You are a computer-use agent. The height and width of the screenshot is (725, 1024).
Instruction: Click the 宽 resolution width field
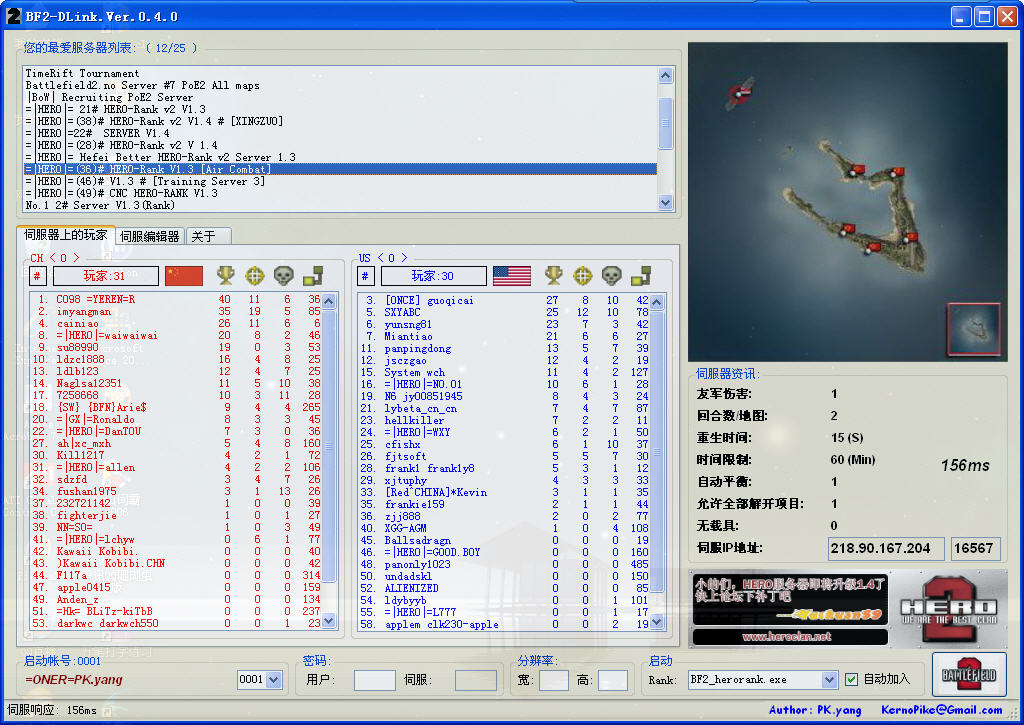[554, 680]
